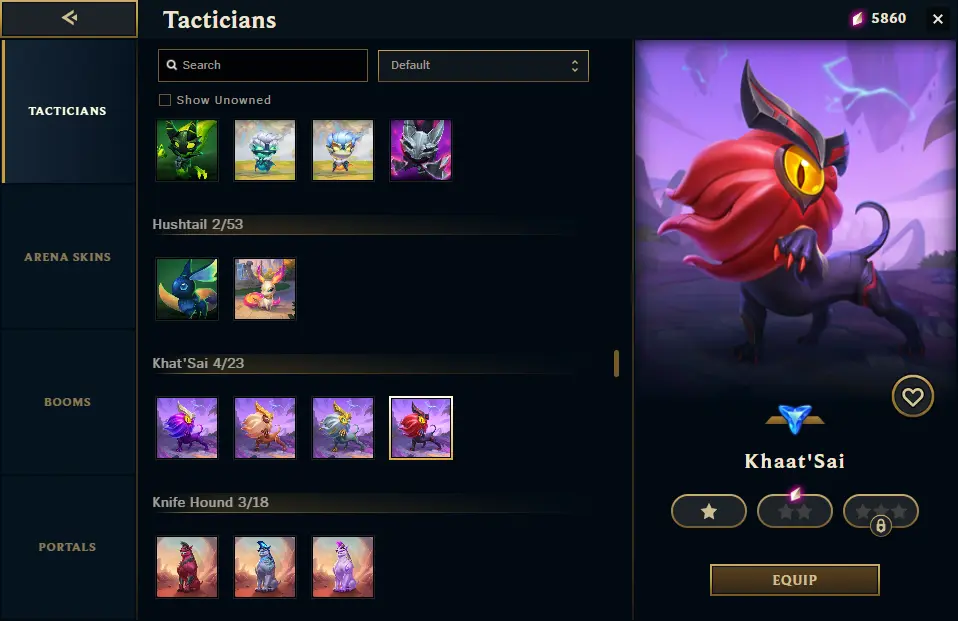Click the sort dropdown up-down arrows
Viewport: 958px width, 621px height.
point(574,65)
